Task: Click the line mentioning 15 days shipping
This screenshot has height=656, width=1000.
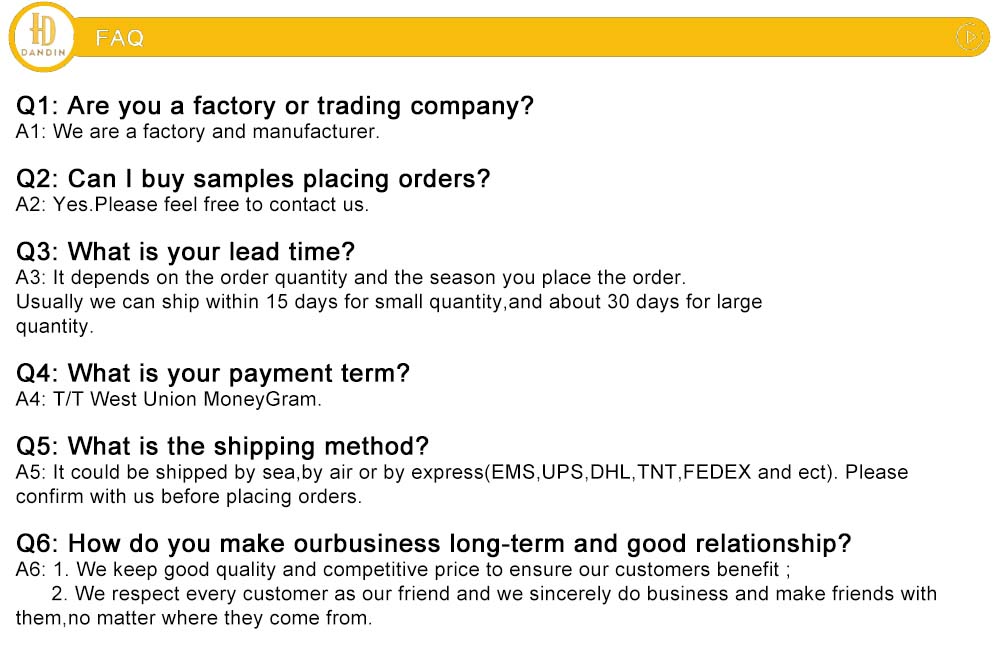Action: coord(389,302)
